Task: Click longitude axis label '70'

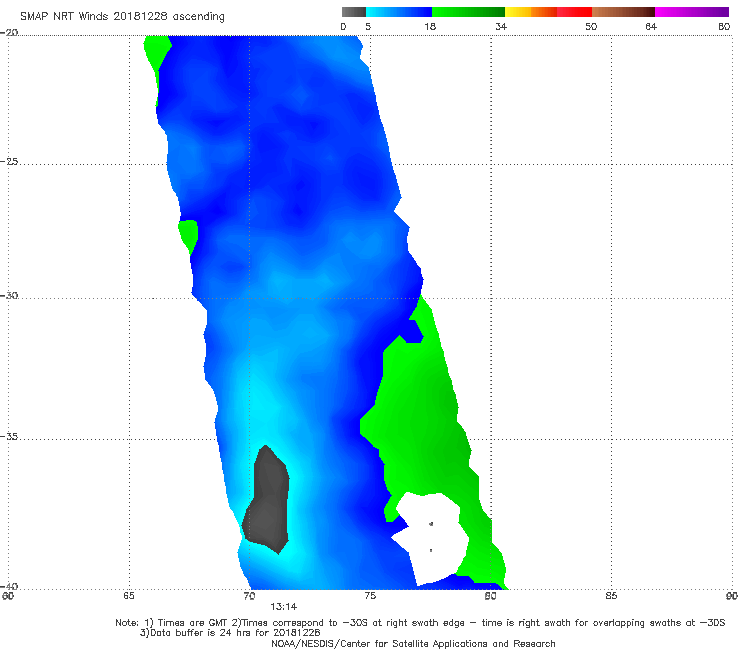Action: 249,596
